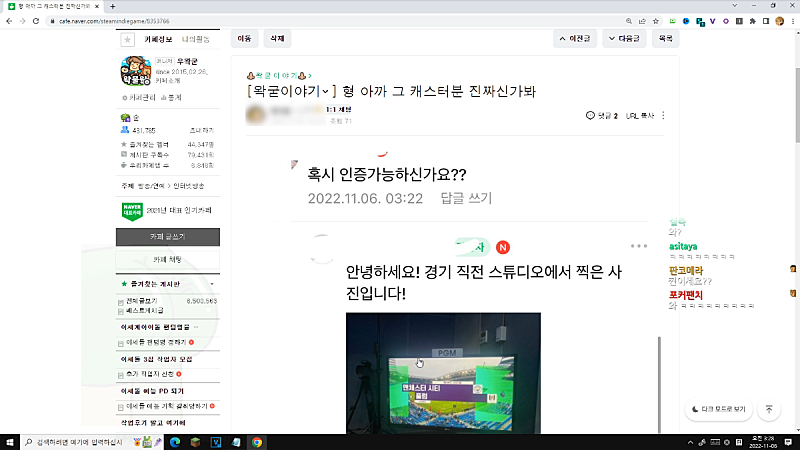This screenshot has height=450, width=800.
Task: Click the 이동 button above the post
Action: [x=244, y=38]
